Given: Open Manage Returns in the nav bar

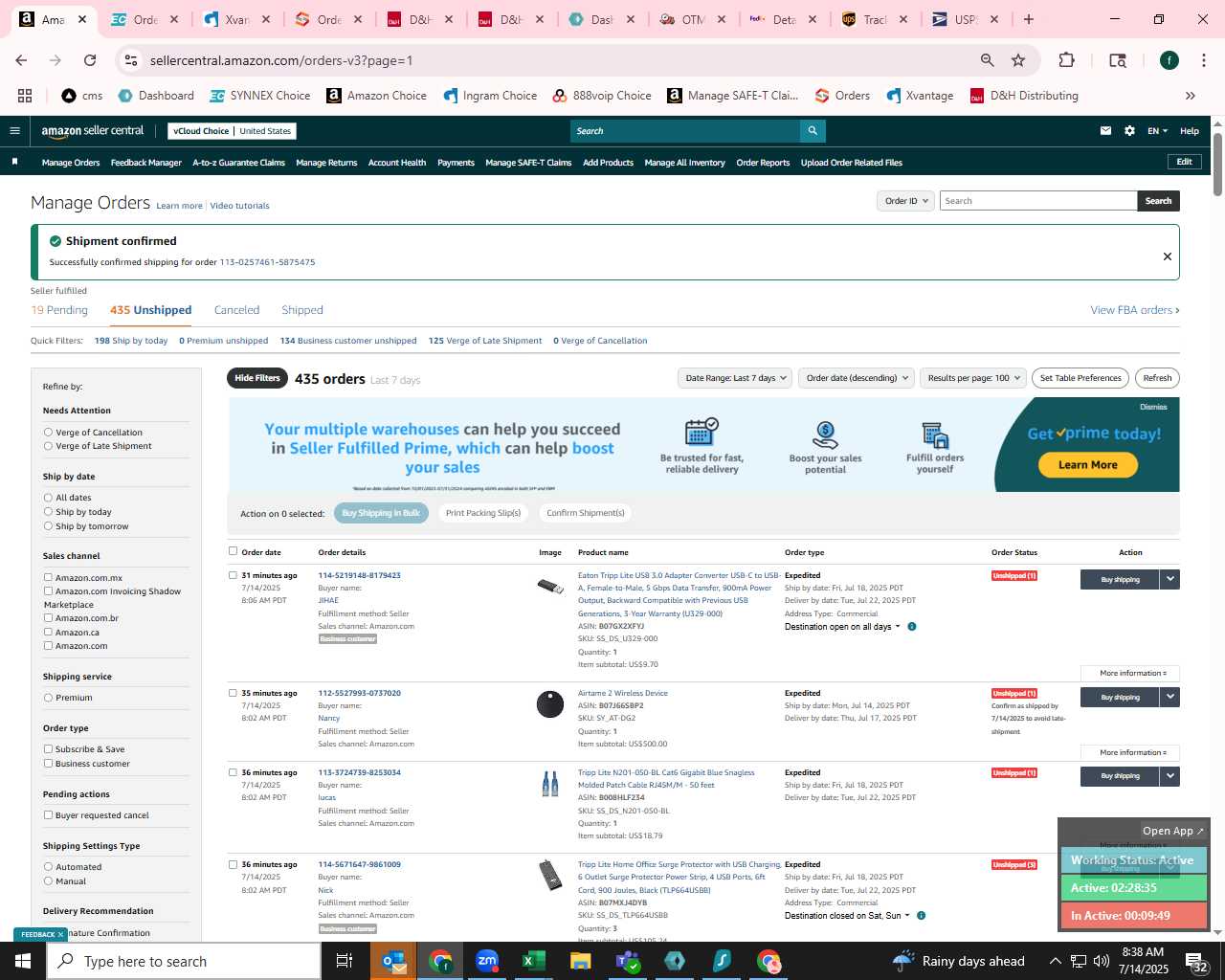Looking at the screenshot, I should (x=326, y=163).
